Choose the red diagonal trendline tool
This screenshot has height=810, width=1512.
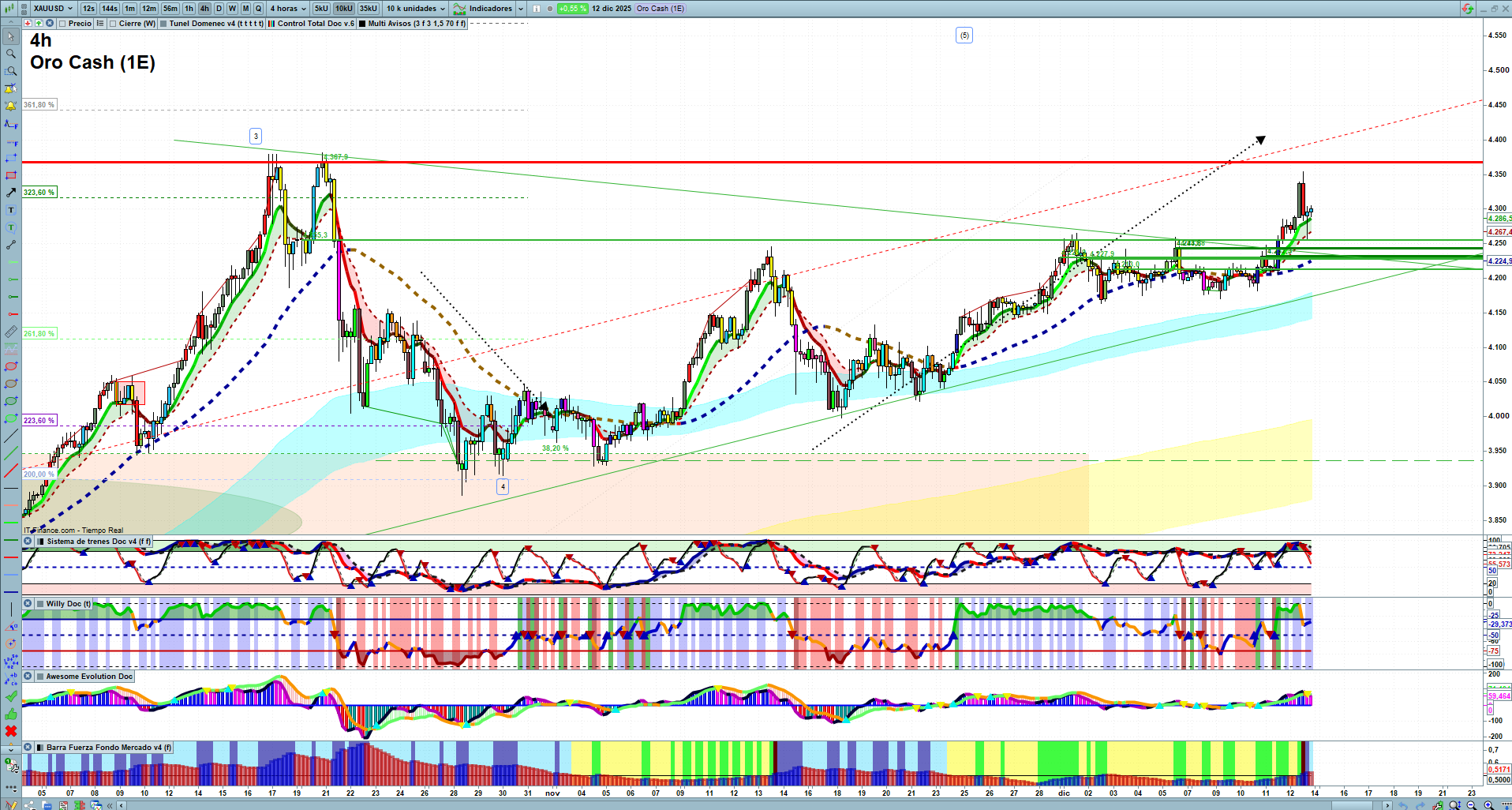(x=11, y=471)
